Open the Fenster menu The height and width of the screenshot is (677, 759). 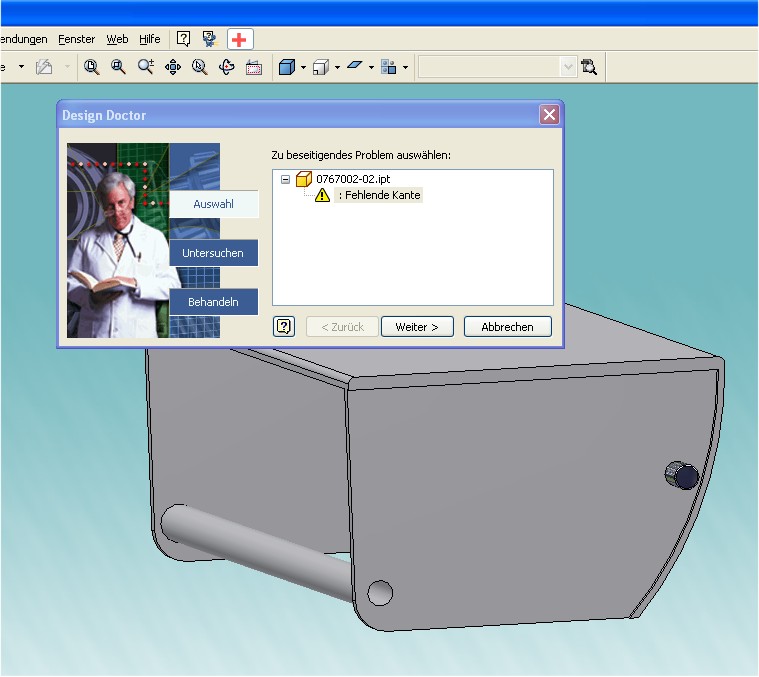76,39
